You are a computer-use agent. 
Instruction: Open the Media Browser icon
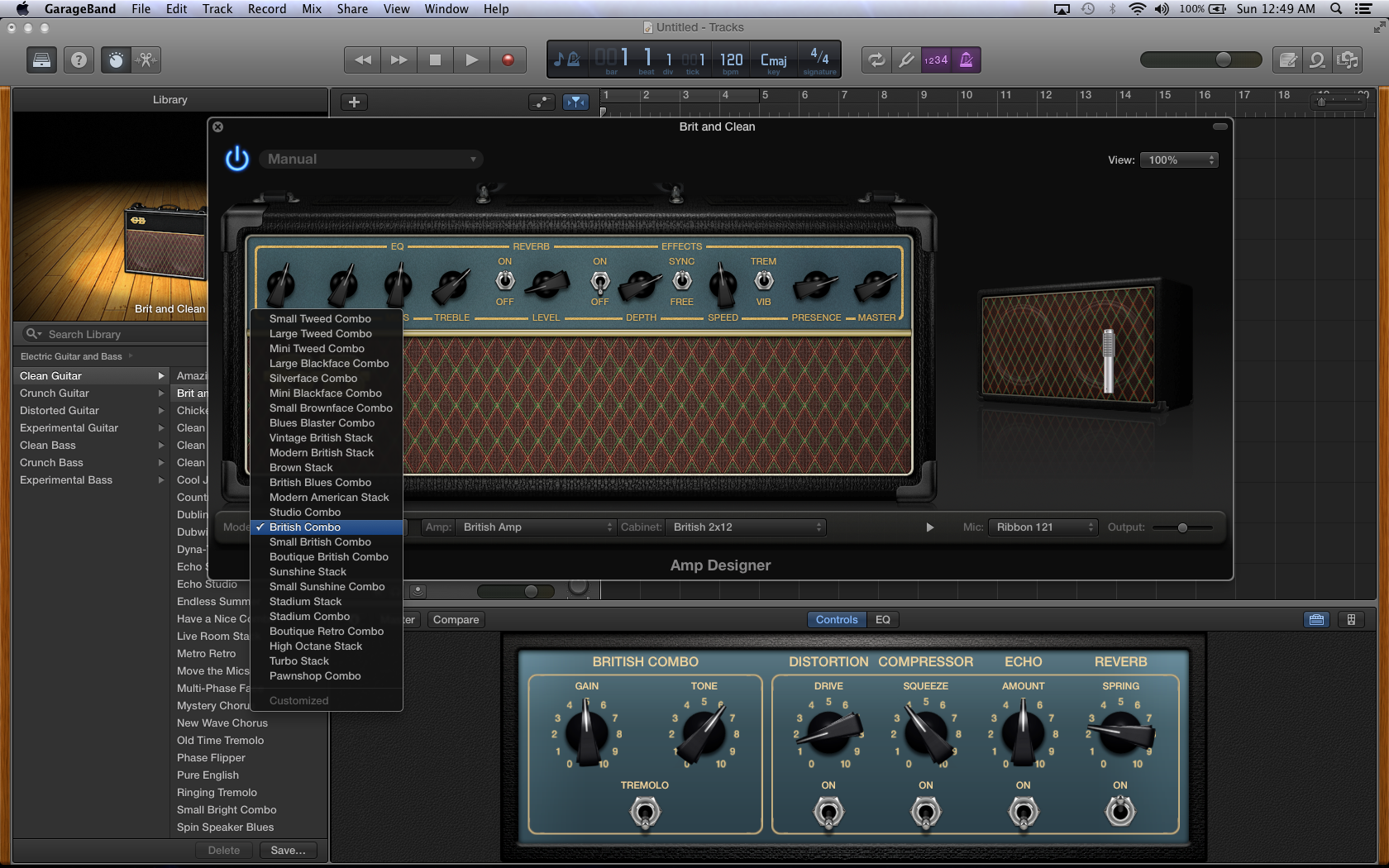1348,60
